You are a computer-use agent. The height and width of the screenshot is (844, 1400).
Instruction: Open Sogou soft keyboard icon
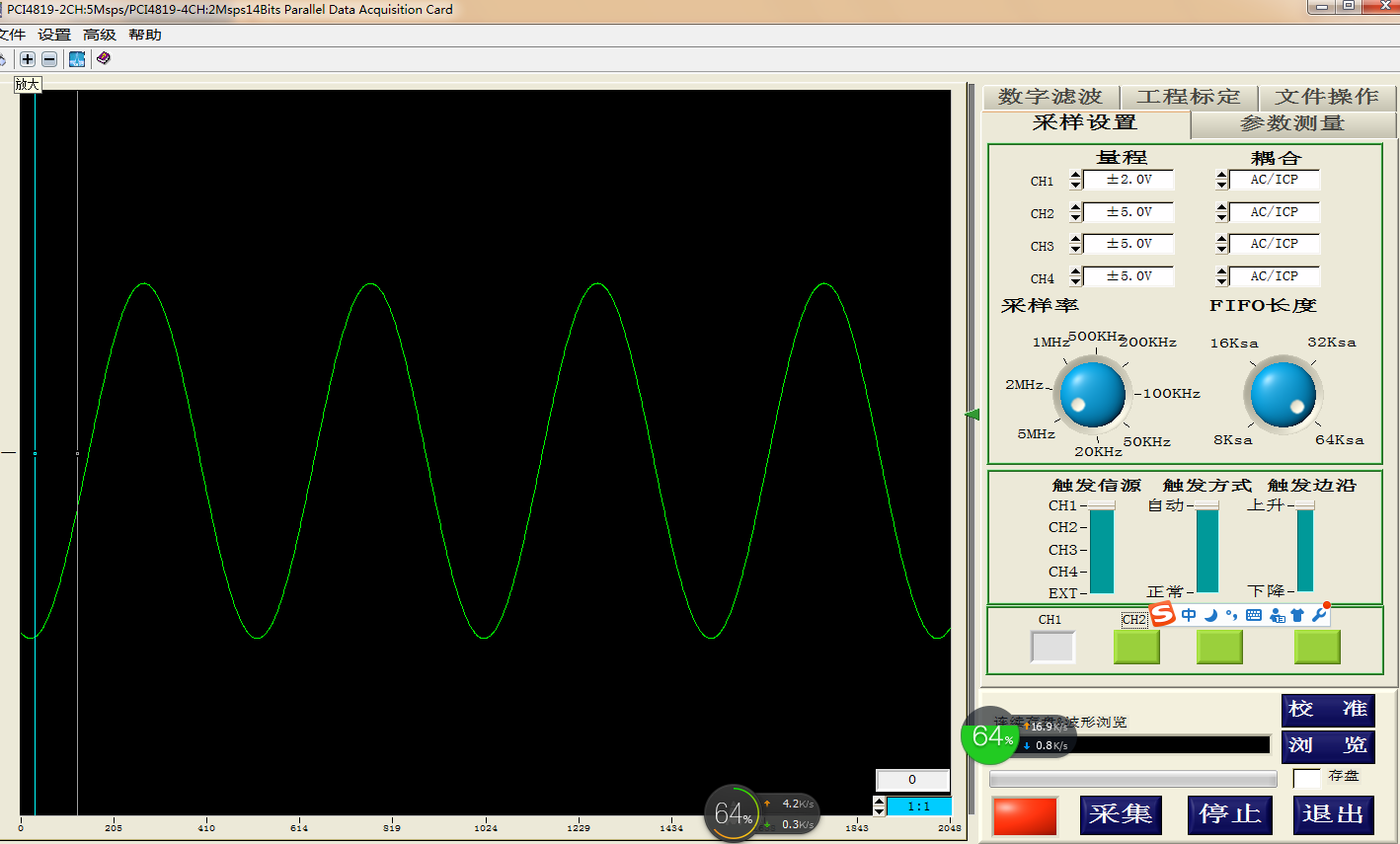[x=1254, y=615]
